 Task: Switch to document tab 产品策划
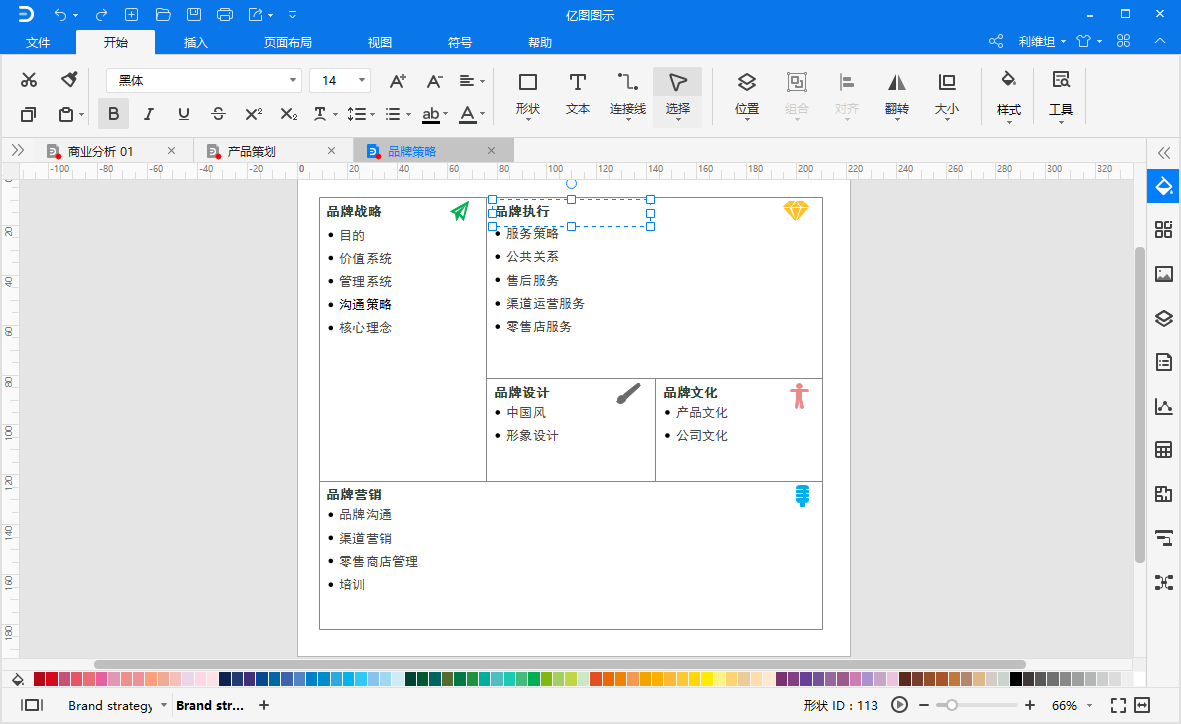click(252, 151)
